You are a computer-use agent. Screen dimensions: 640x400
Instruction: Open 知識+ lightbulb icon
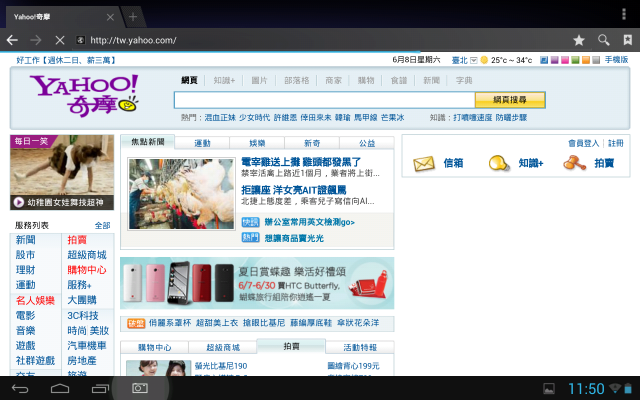(x=499, y=163)
